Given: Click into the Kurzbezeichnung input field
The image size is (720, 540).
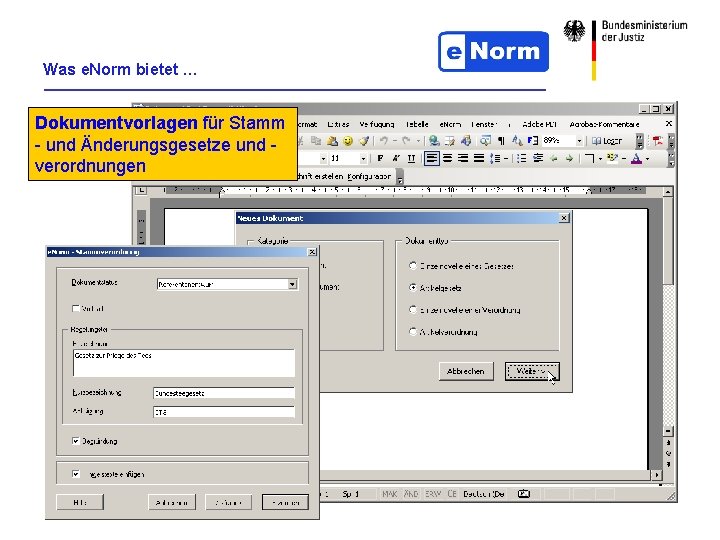Looking at the screenshot, I should 224,393.
